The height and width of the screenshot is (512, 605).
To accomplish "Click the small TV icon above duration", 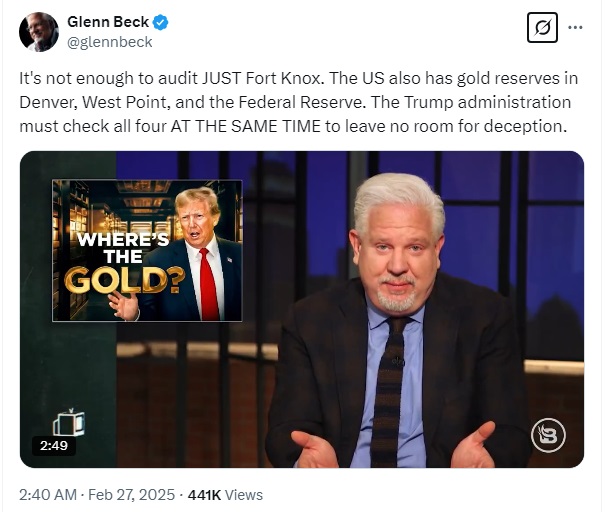I will click(x=69, y=423).
